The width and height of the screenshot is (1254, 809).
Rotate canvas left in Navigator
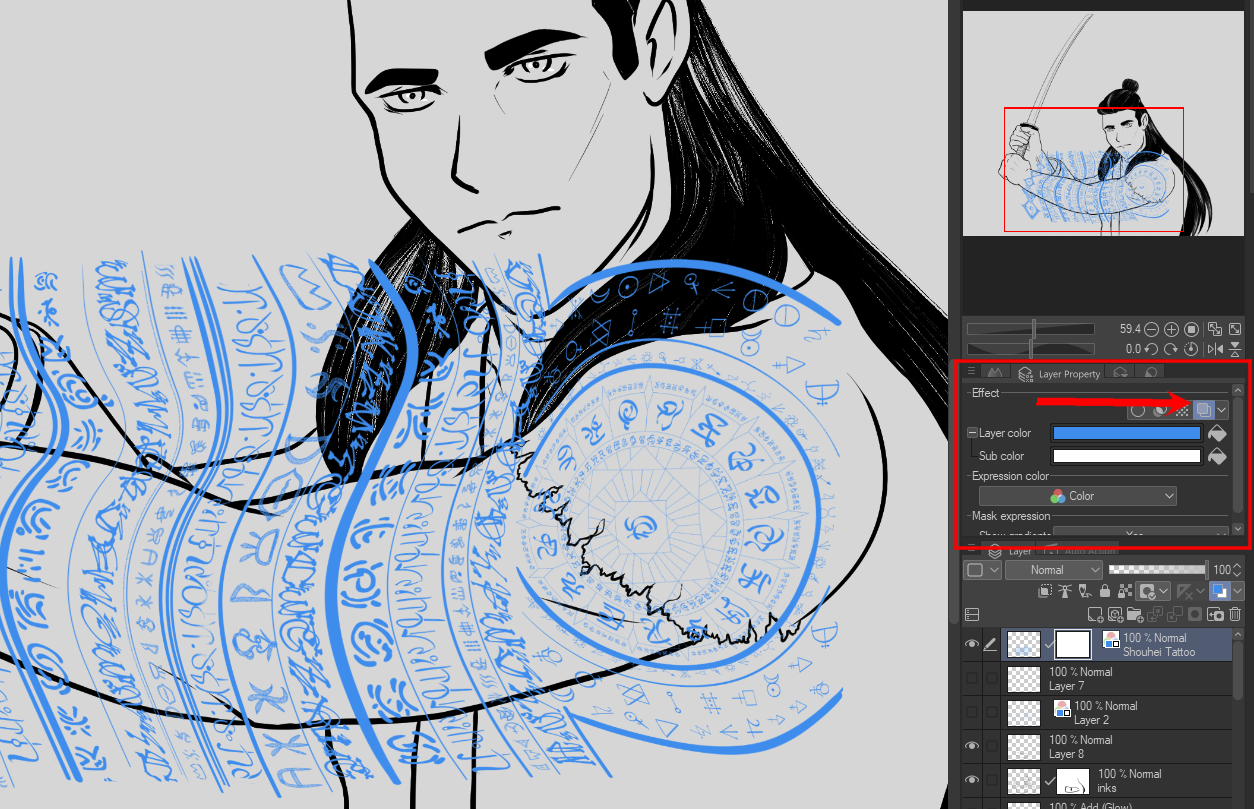click(x=1151, y=349)
